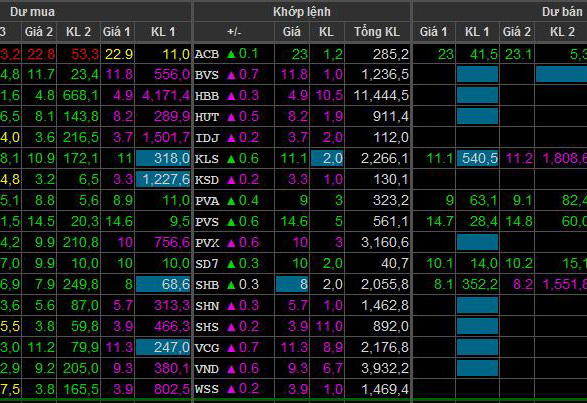Click the WSS stock symbol
This screenshot has width=587, height=403.
pos(207,389)
